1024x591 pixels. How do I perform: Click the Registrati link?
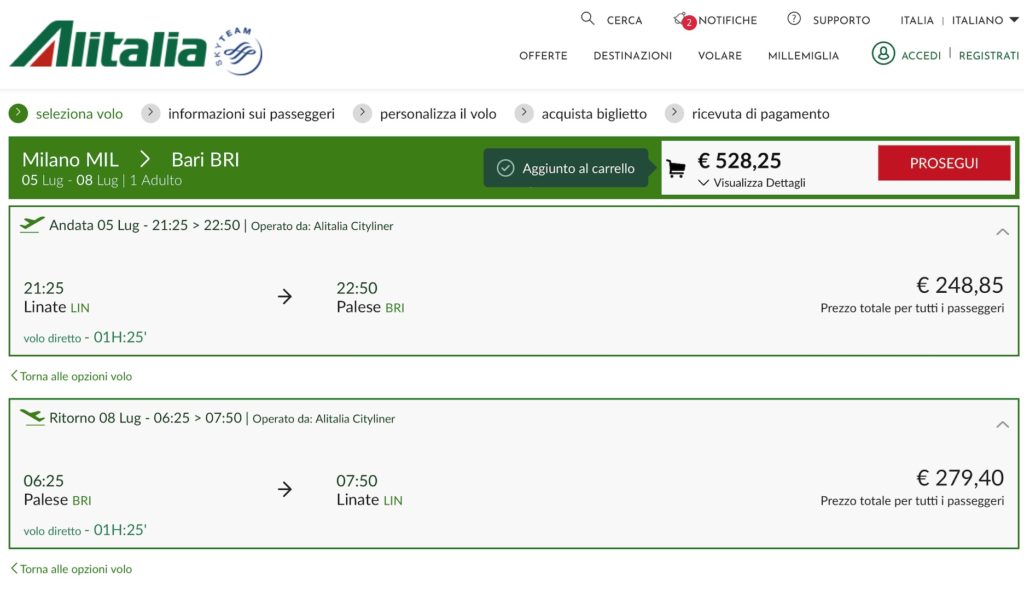(989, 56)
